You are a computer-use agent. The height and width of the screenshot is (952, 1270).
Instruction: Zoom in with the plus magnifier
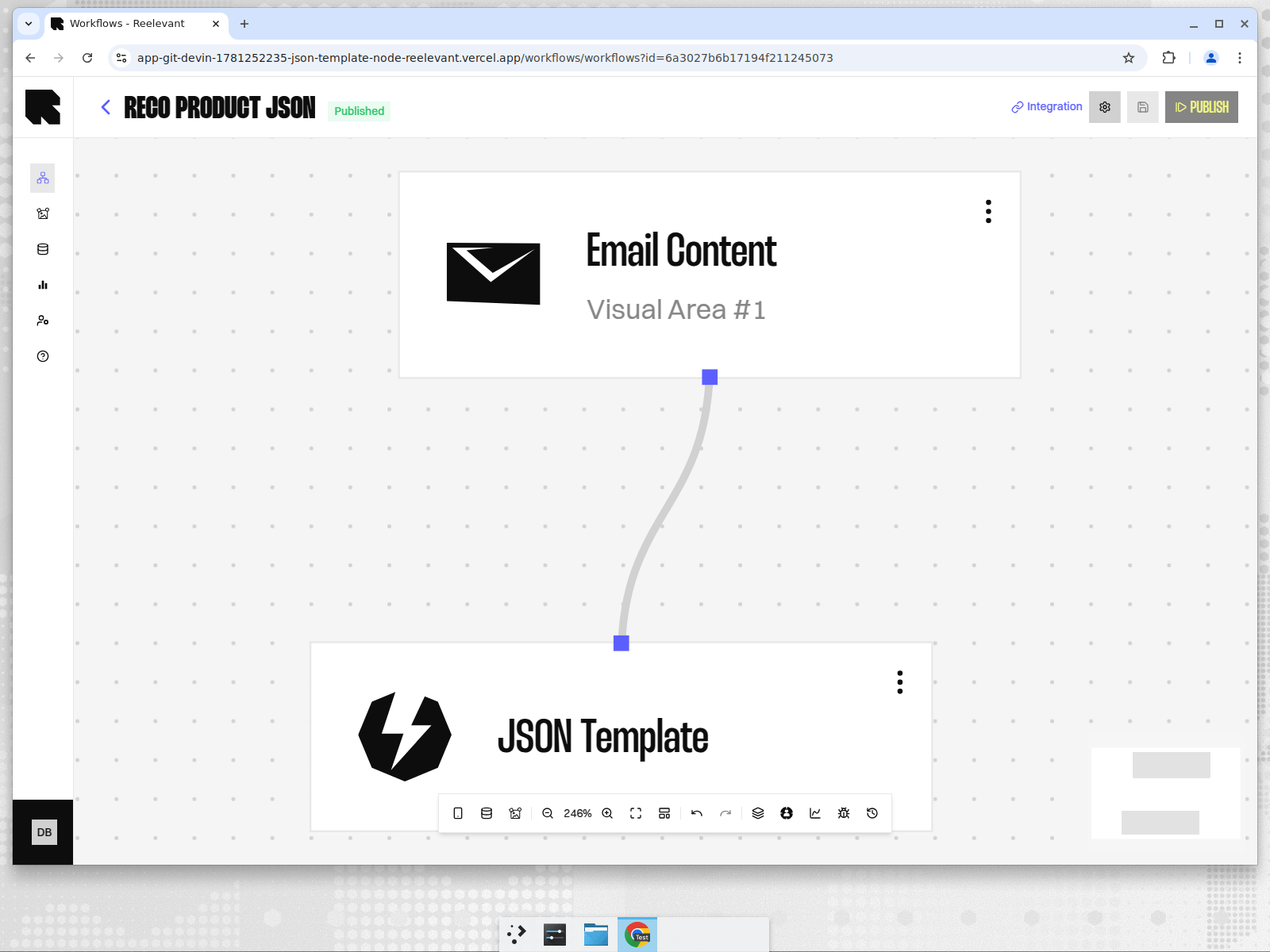point(607,813)
